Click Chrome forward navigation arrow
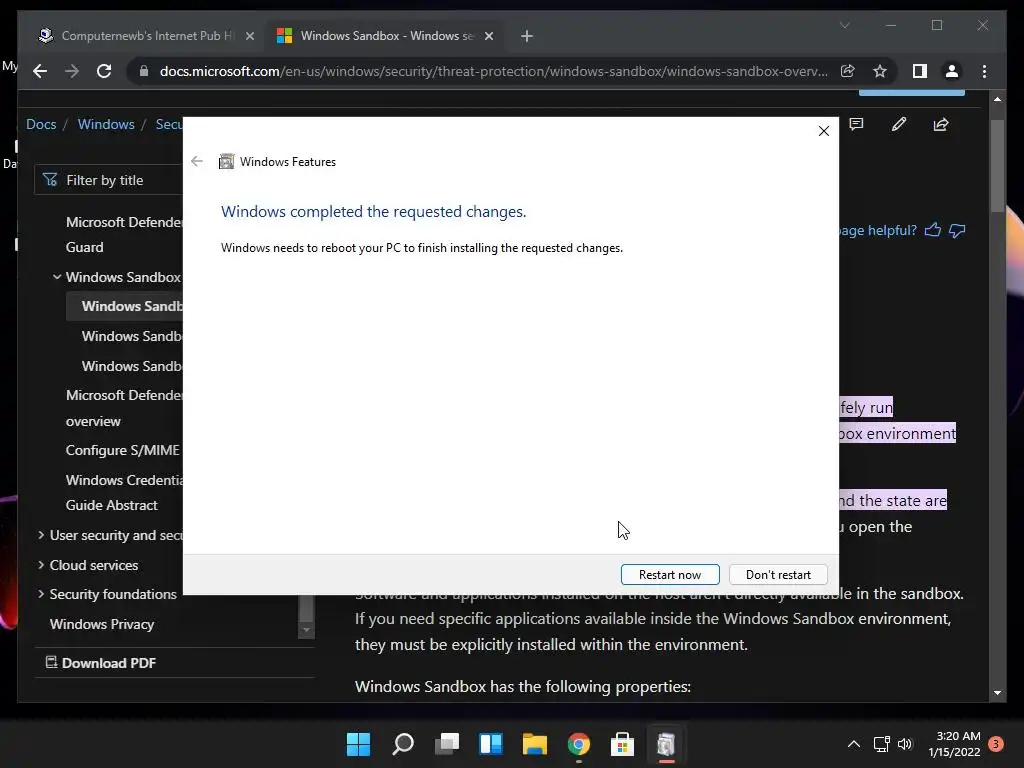Viewport: 1024px width, 768px height. pyautogui.click(x=72, y=71)
